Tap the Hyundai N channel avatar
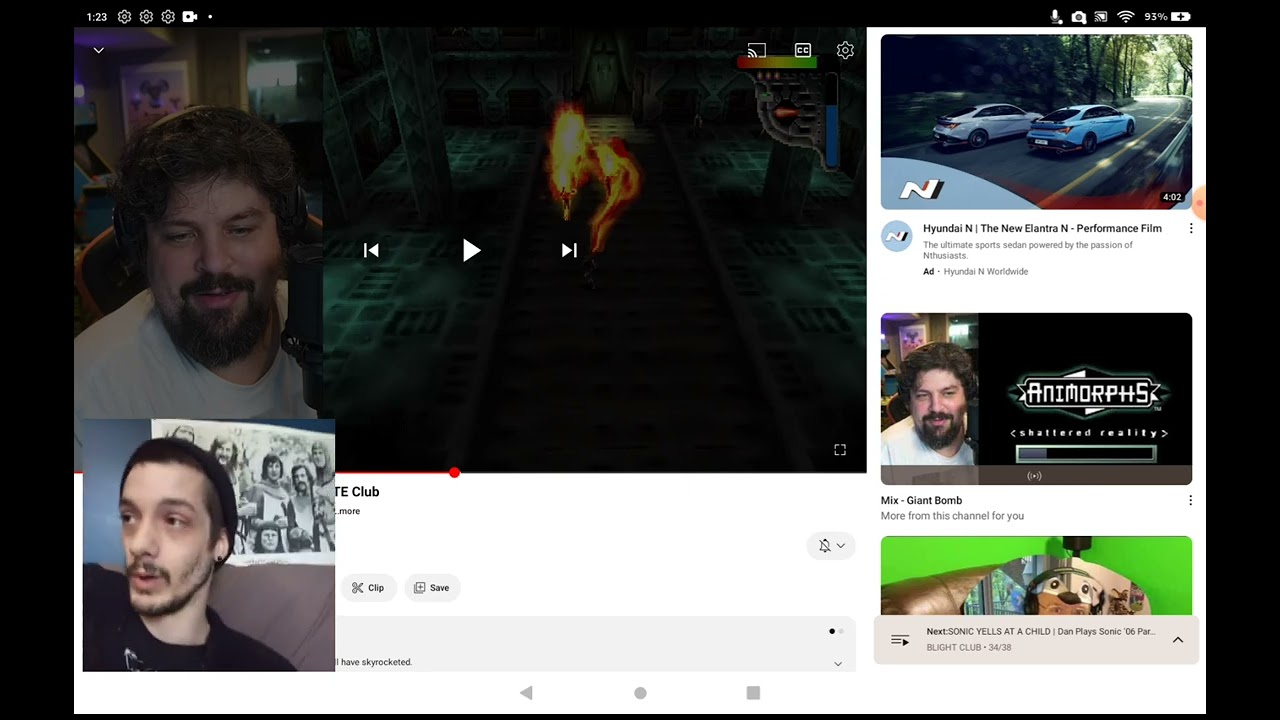Screen dimensions: 1280x720 [897, 237]
